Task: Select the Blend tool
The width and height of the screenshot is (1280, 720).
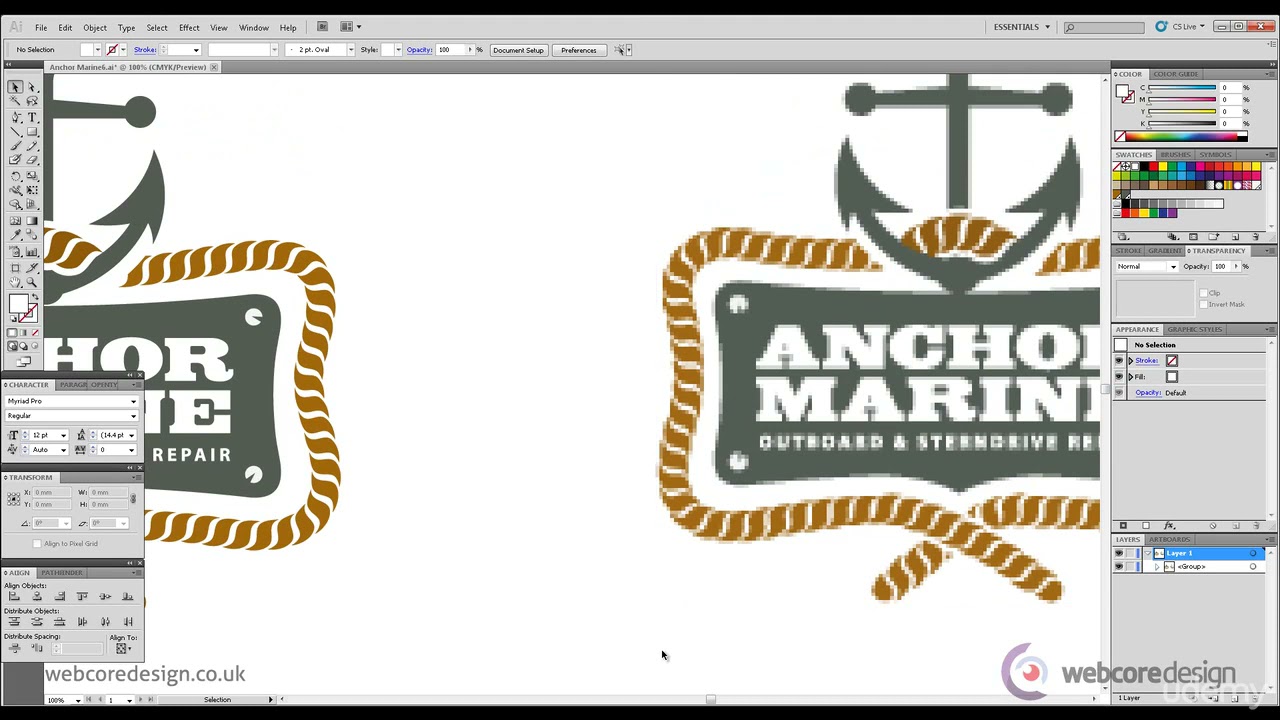Action: click(32, 233)
